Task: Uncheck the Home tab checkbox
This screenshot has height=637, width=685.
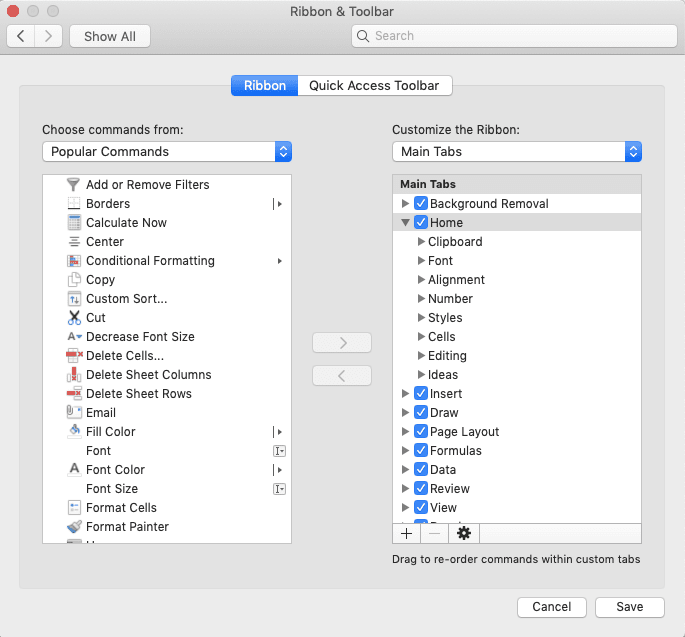Action: [x=421, y=222]
